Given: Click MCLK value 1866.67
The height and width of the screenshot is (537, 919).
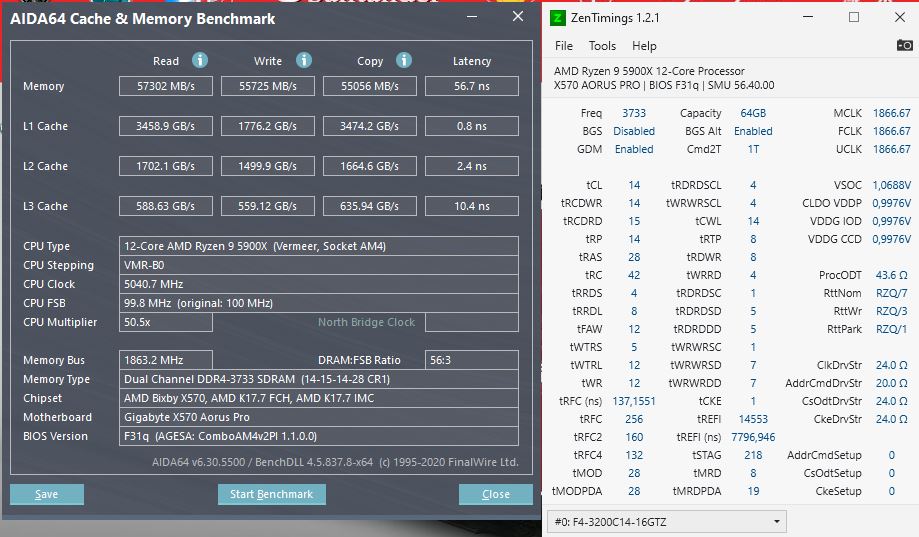Looking at the screenshot, I should (x=891, y=113).
